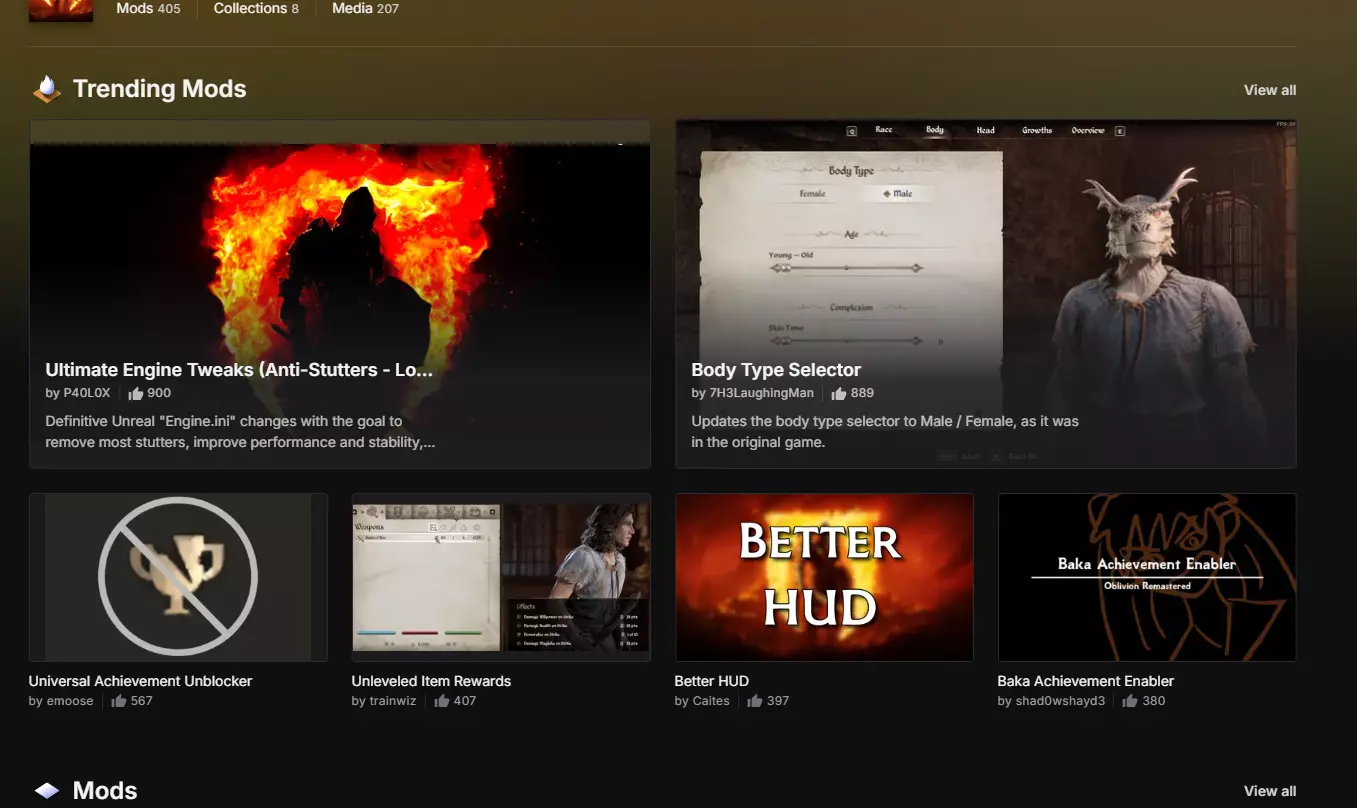The width and height of the screenshot is (1357, 808).
Task: Click thumbs-up icon next to 397
Action: tap(755, 701)
